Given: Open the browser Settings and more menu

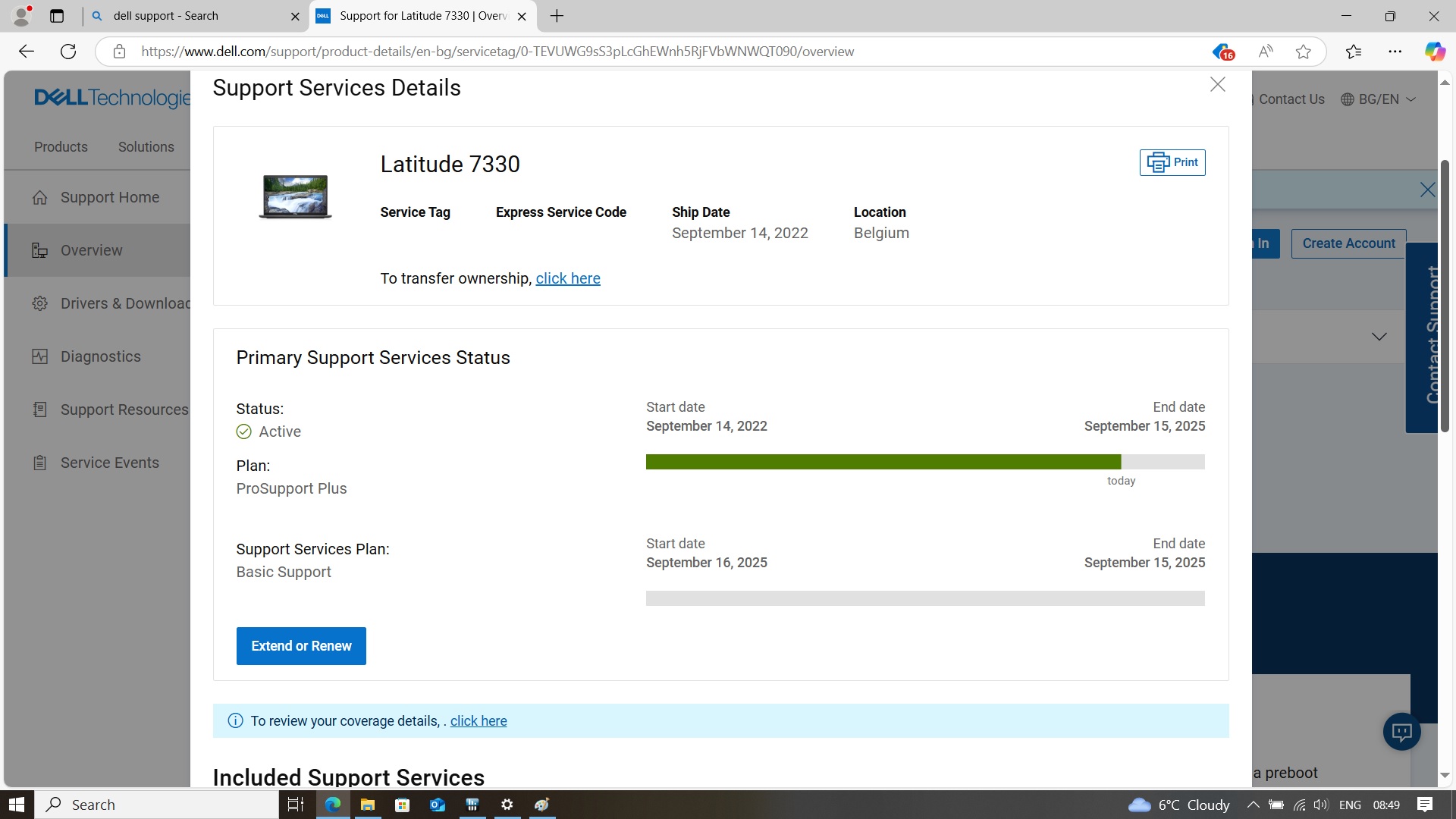Looking at the screenshot, I should tap(1395, 52).
